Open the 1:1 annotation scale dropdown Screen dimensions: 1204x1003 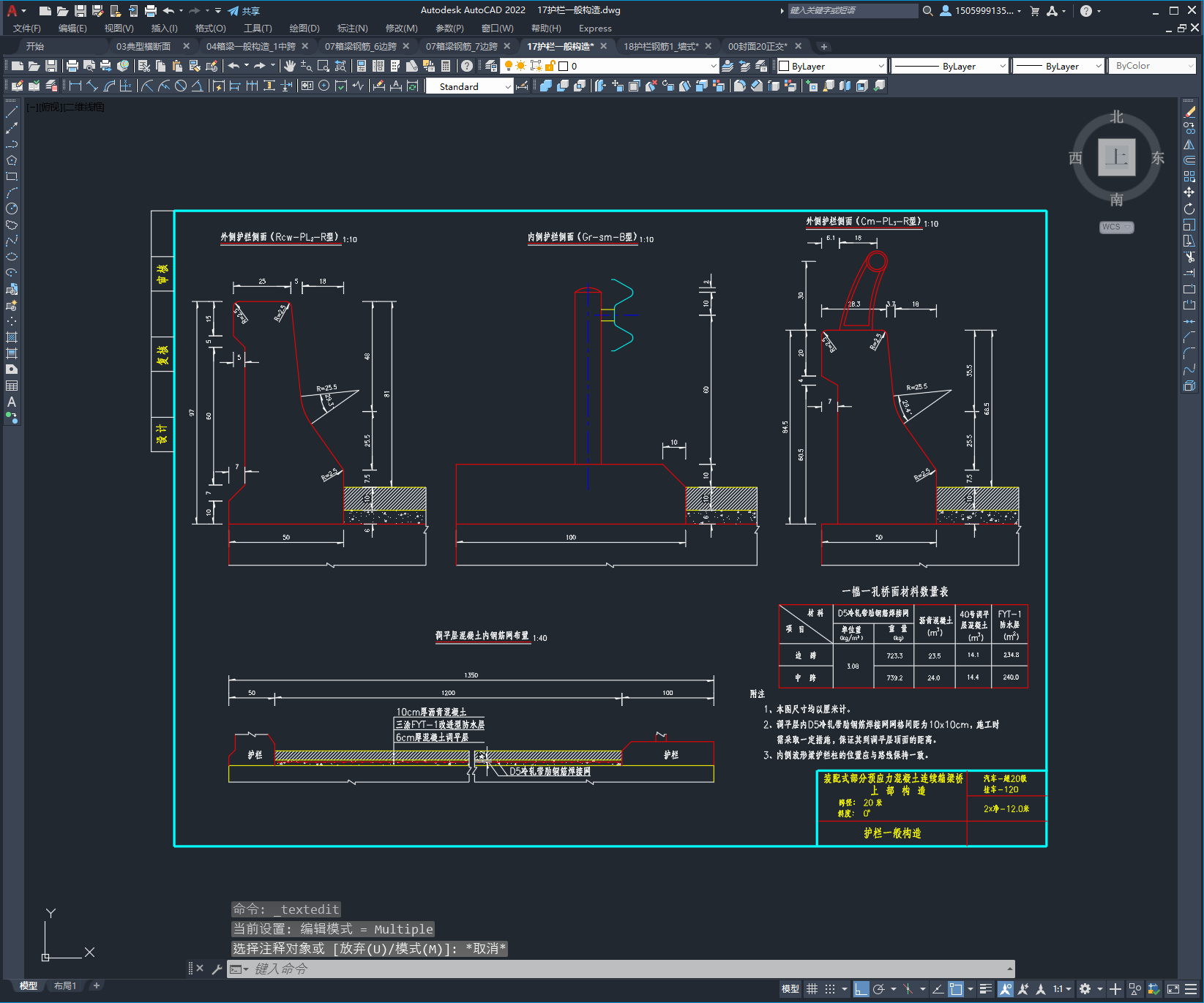pyautogui.click(x=1062, y=989)
